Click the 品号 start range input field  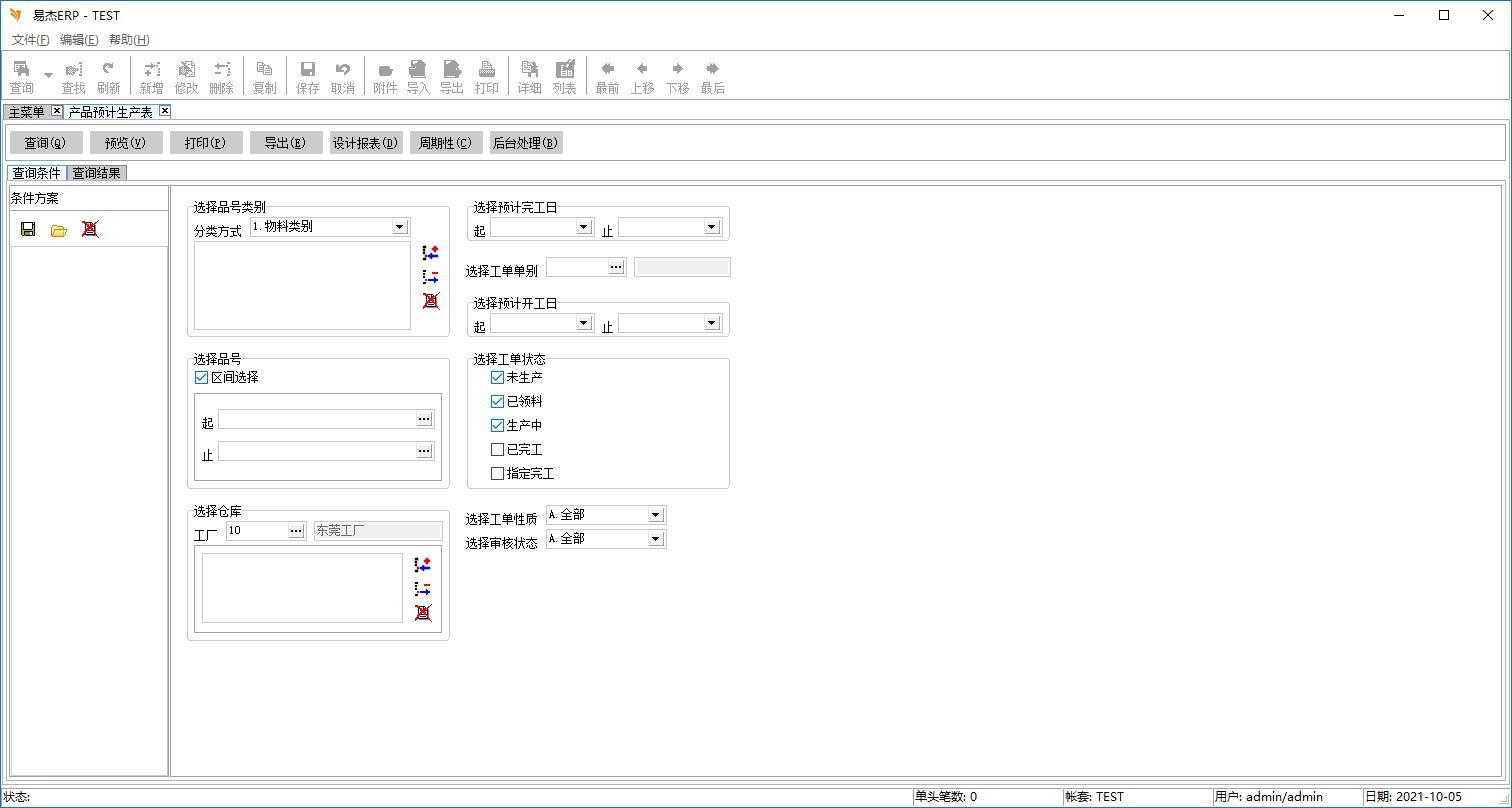317,419
